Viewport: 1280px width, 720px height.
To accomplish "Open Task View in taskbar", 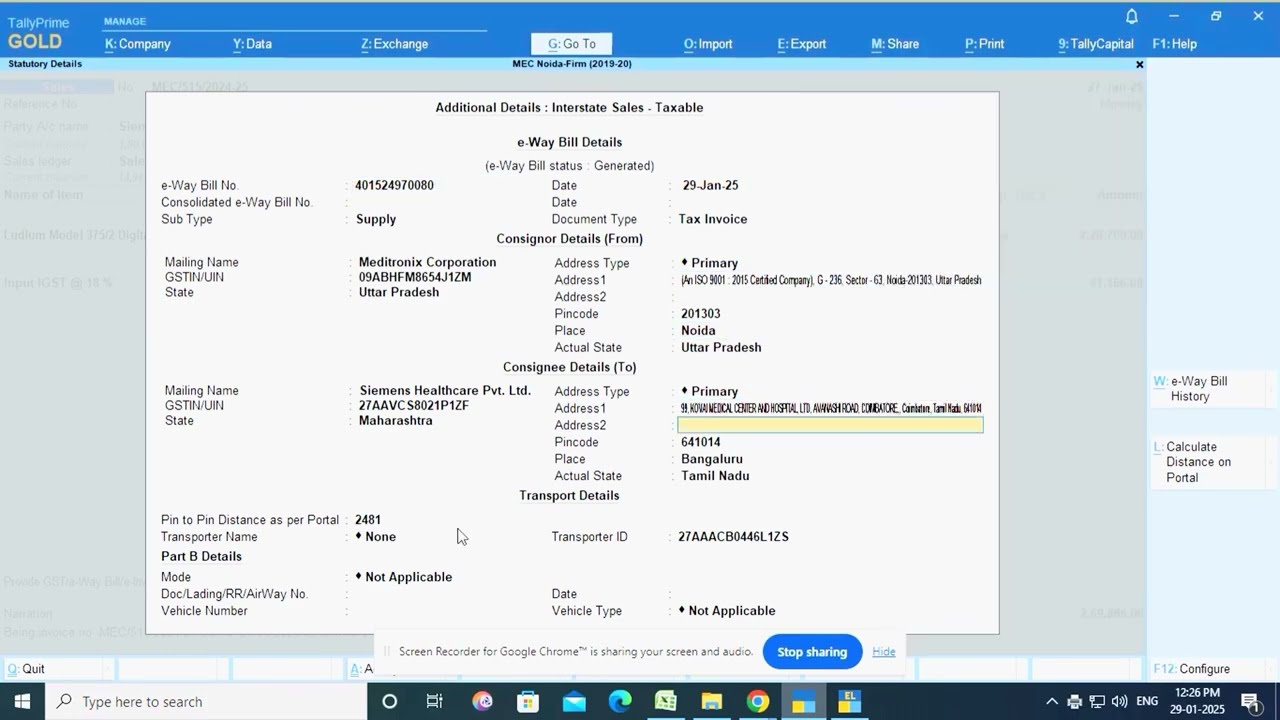I will click(435, 702).
